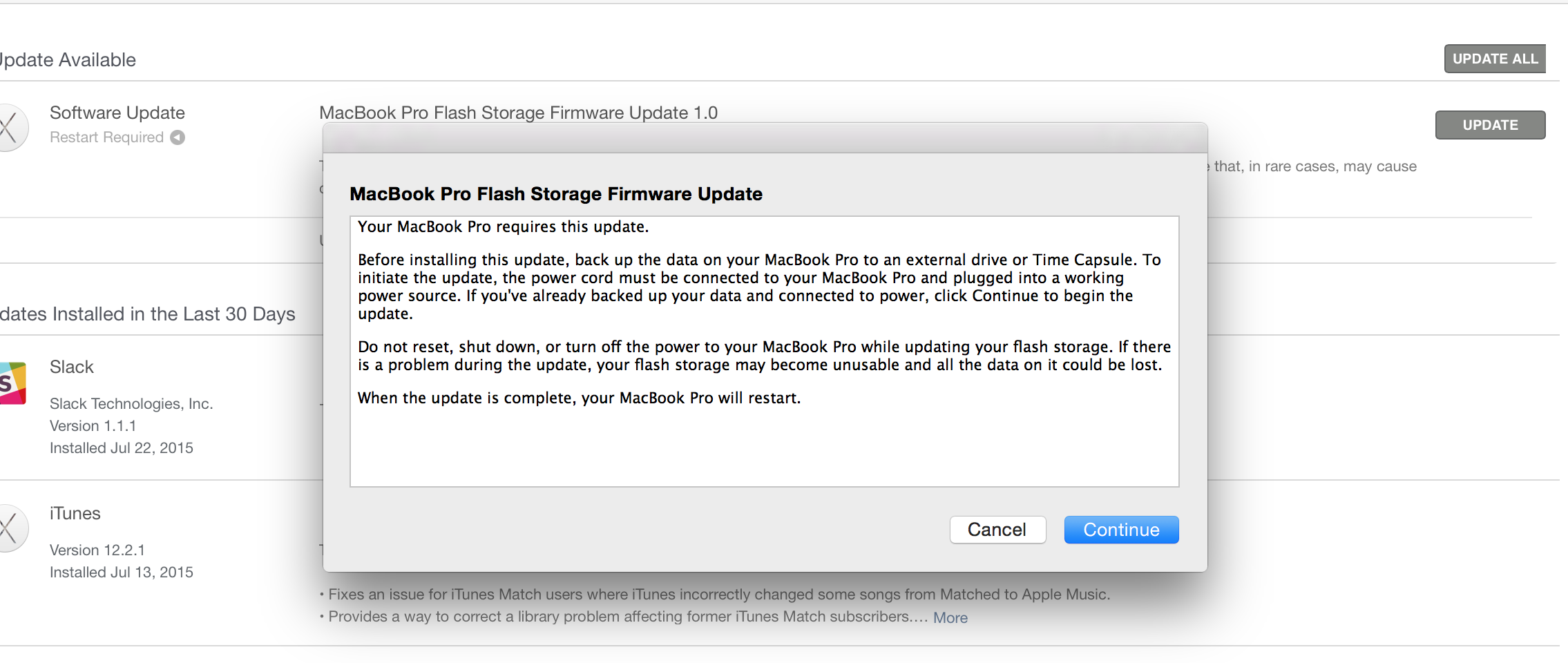Click the Restart Required arrow icon
This screenshot has width=1568, height=663.
pos(178,137)
